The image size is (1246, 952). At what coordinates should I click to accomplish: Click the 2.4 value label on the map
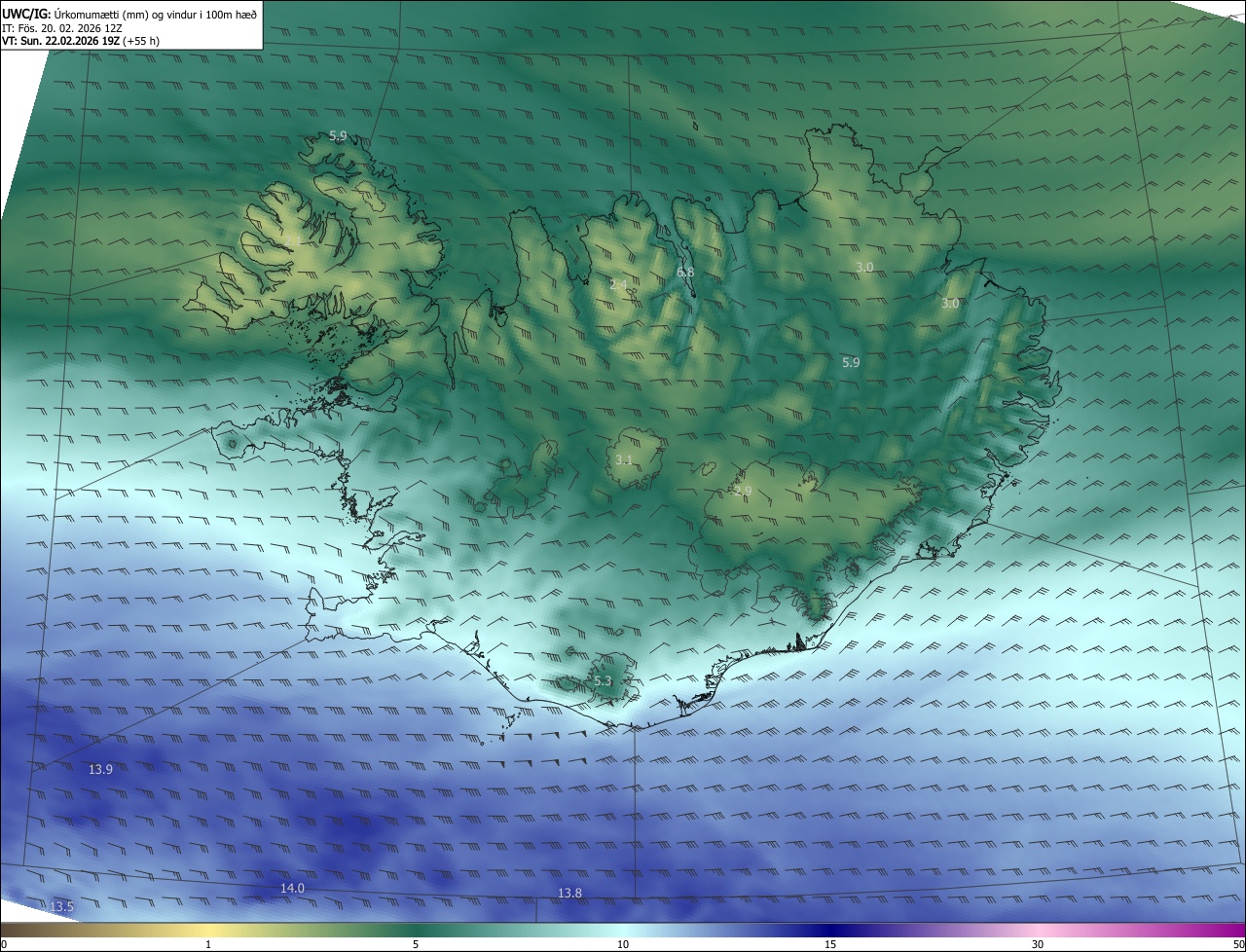(619, 285)
